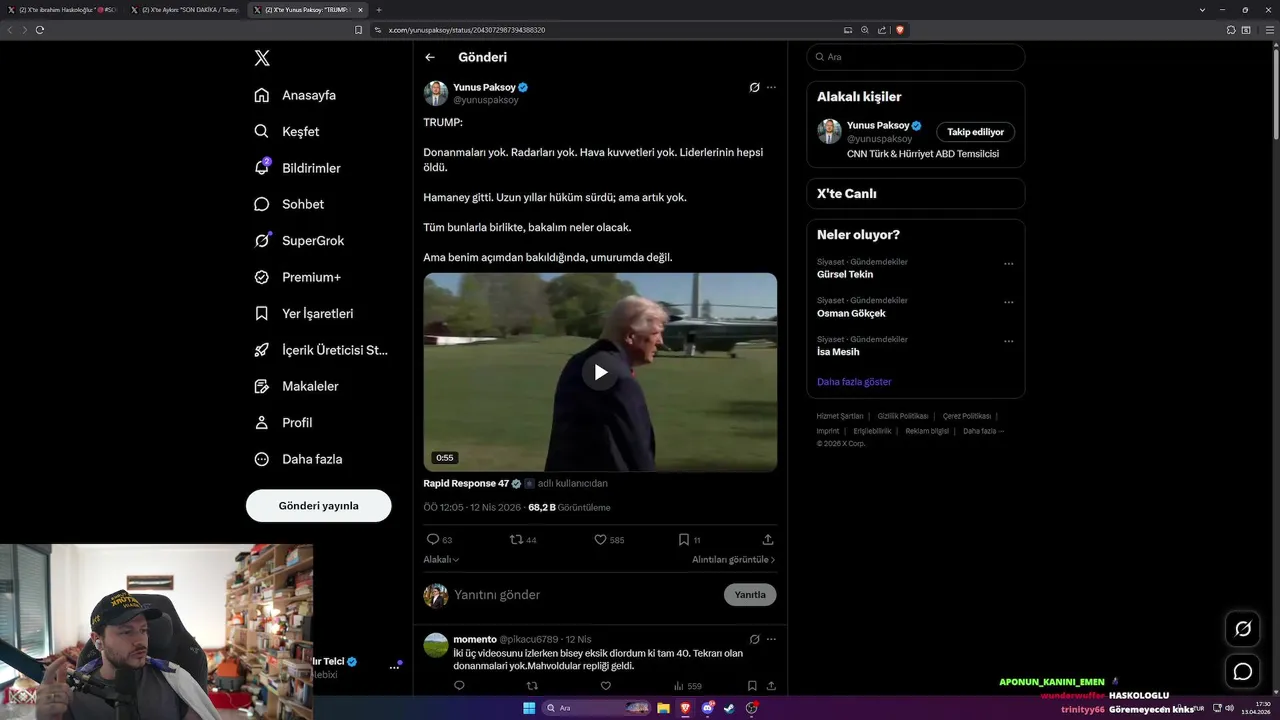Click Takip ediliyor following button

[x=975, y=132]
